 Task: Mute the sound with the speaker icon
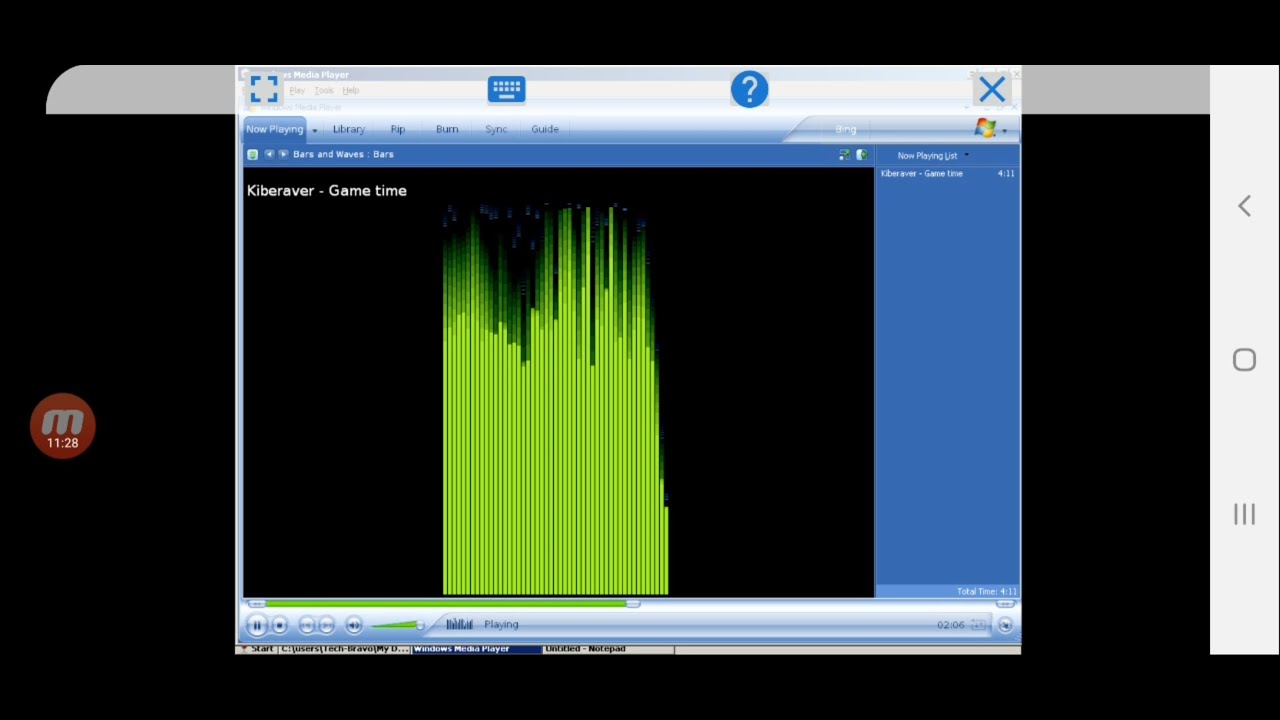pyautogui.click(x=354, y=625)
